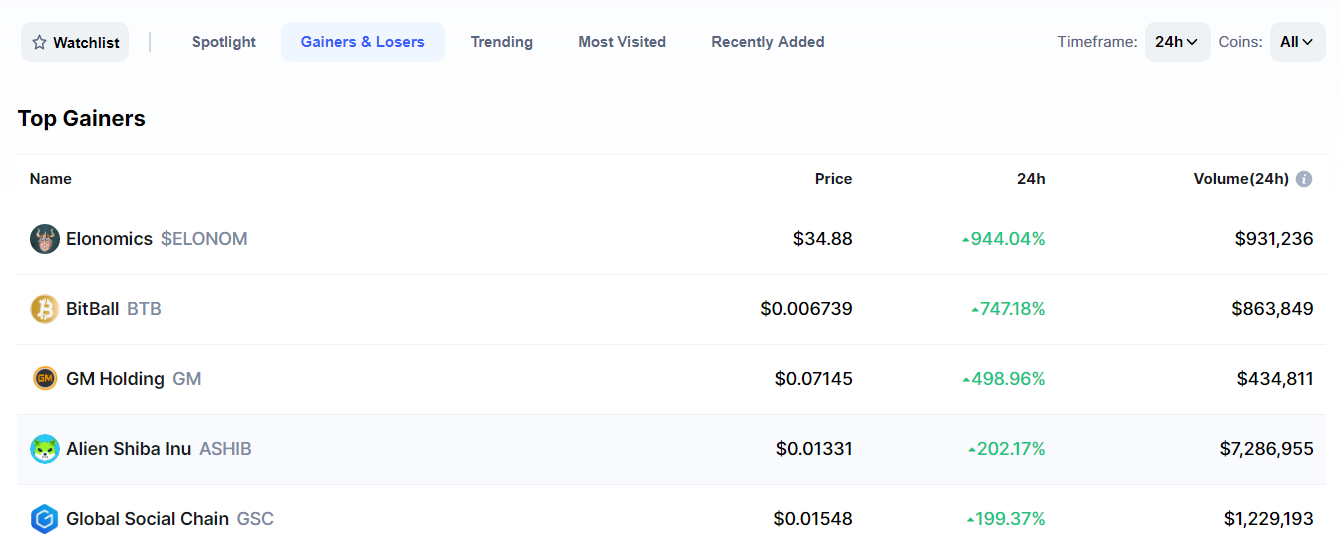Click the Volume(24h) info icon
Viewport: 1341px width, 552px height.
coord(1304,179)
